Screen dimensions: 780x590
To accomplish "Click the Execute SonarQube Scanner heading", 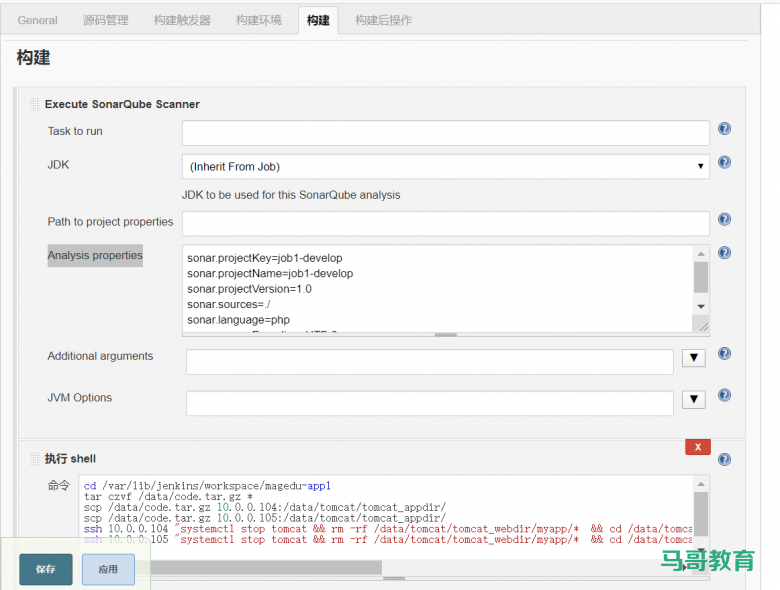I will (122, 104).
